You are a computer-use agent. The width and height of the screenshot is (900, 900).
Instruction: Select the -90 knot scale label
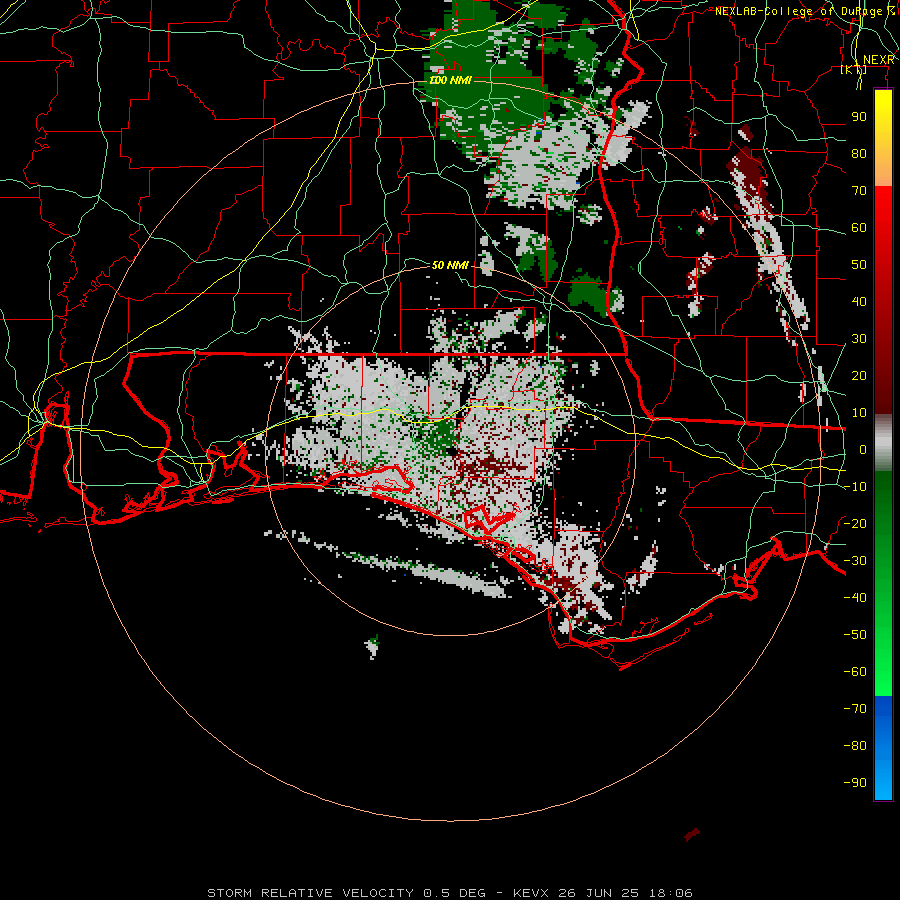pos(855,782)
